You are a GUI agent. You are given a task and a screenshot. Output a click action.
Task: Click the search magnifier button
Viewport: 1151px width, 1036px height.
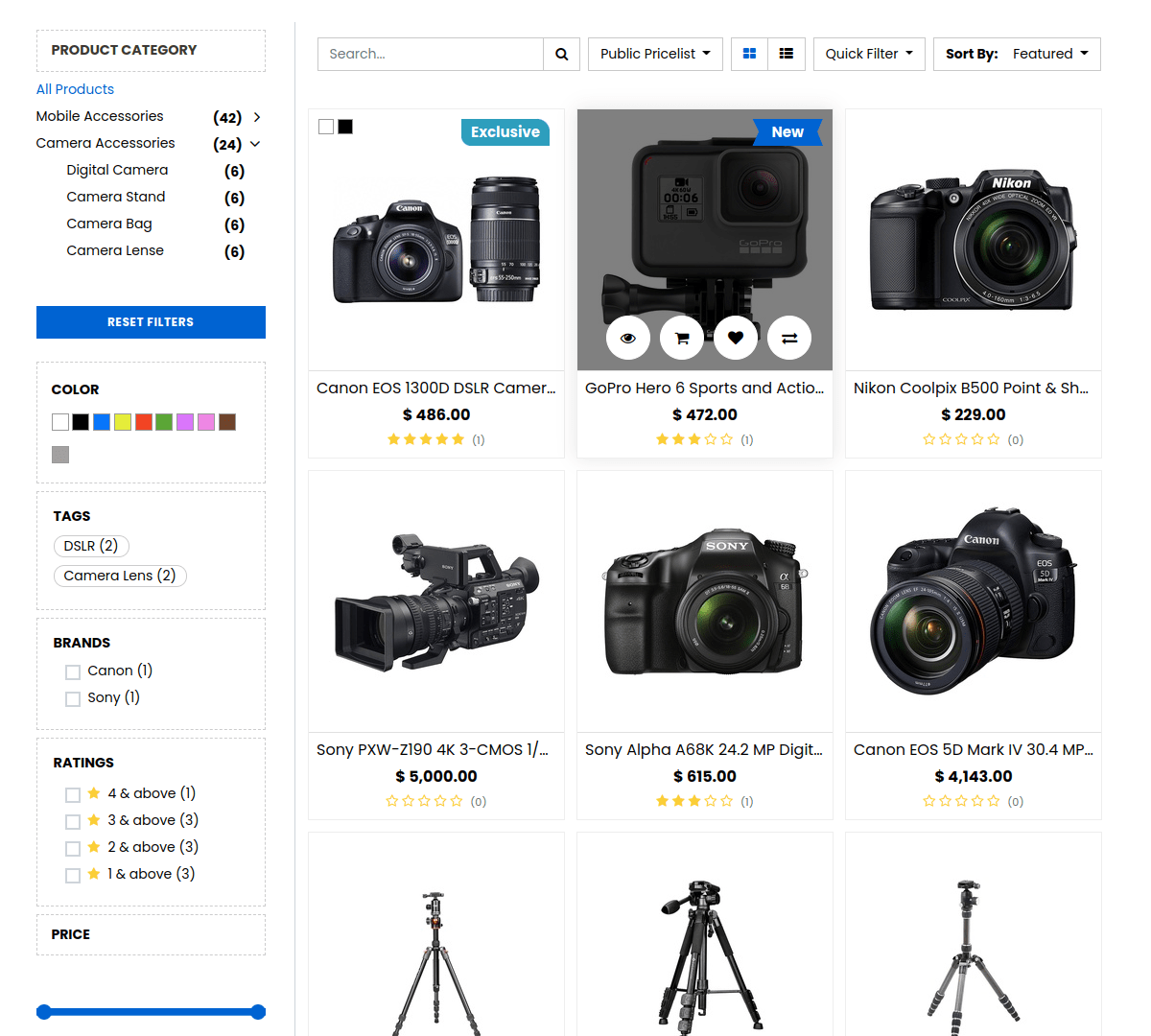(561, 54)
